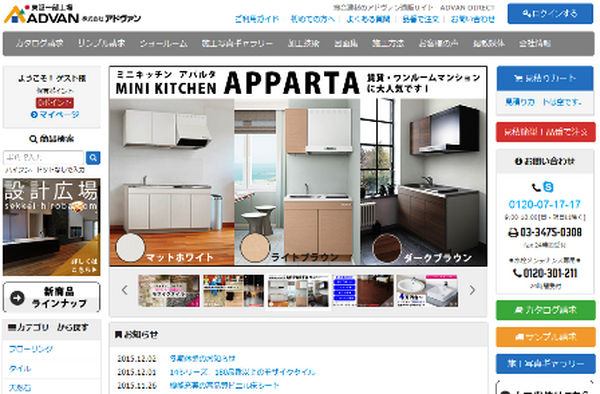Open カタログ請求 in the gray nav bar
Viewport: 600px width, 394px height.
39,44
